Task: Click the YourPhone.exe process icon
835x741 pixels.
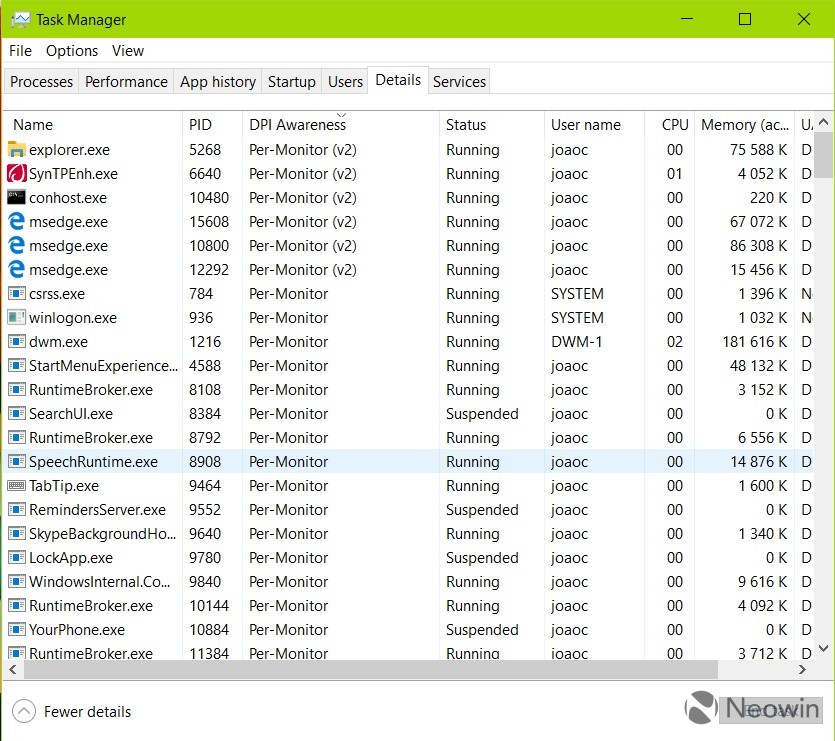Action: 17,629
